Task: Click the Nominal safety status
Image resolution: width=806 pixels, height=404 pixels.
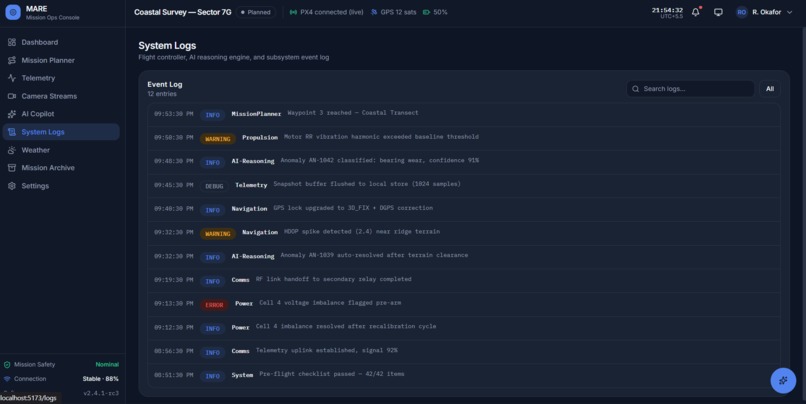Action: pyautogui.click(x=107, y=364)
